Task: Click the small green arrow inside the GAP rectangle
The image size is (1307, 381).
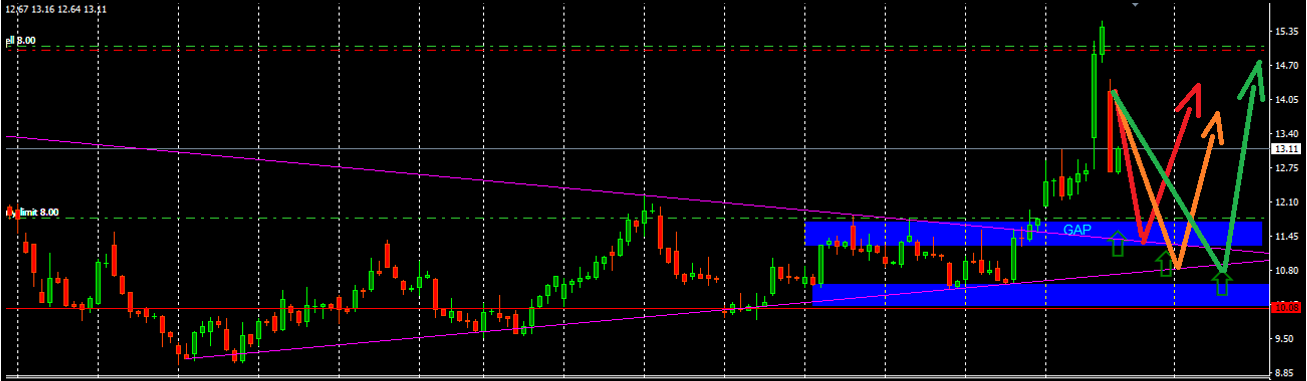Action: coord(1117,243)
